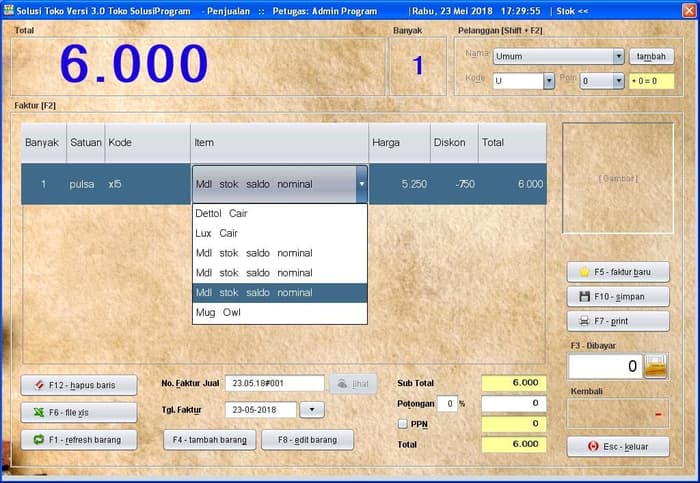The image size is (700, 483).
Task: Select Lux Cair from item list
Action: [x=216, y=233]
